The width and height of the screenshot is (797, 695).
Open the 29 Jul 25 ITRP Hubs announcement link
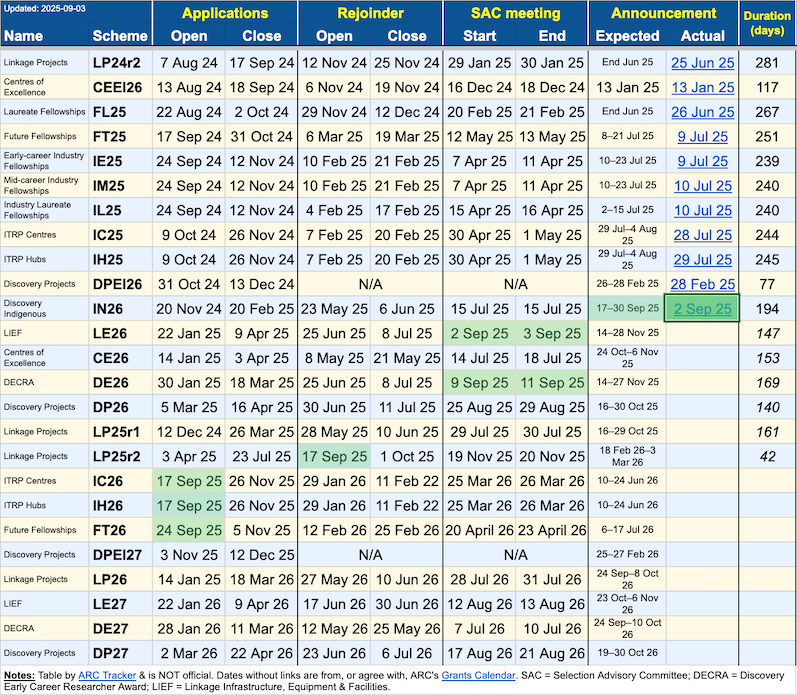coord(702,259)
